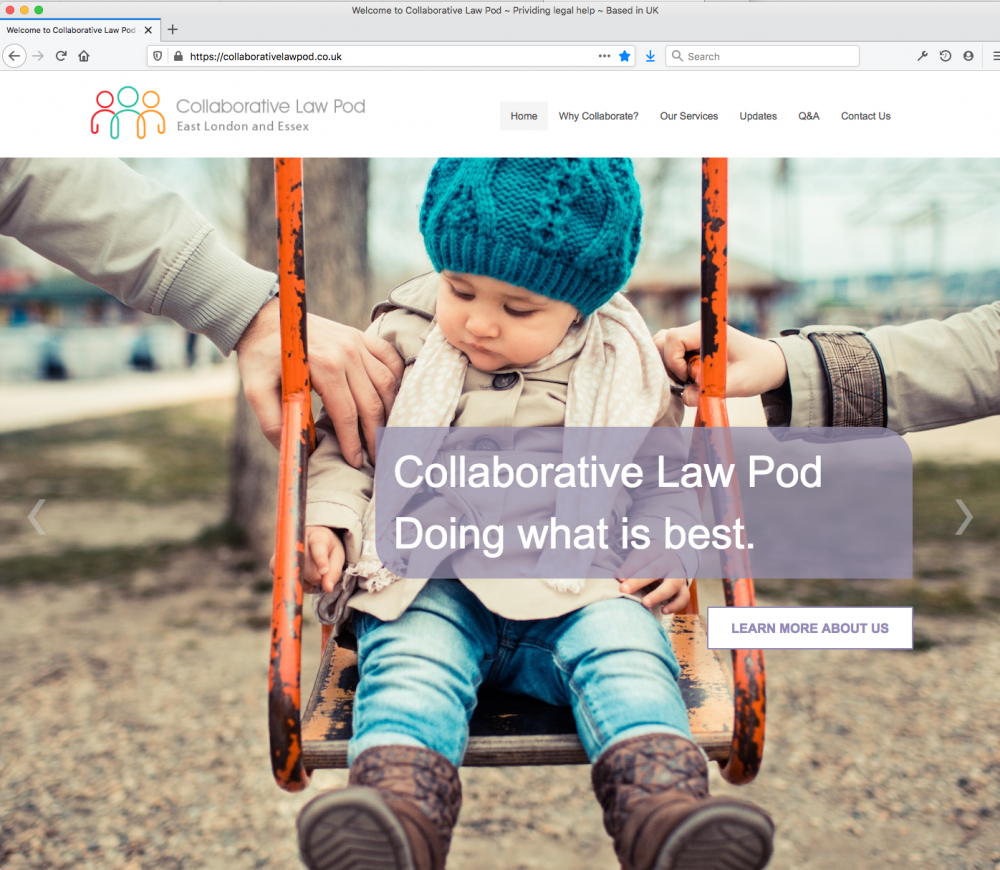Open the account profile icon
The width and height of the screenshot is (1000, 870).
[968, 56]
